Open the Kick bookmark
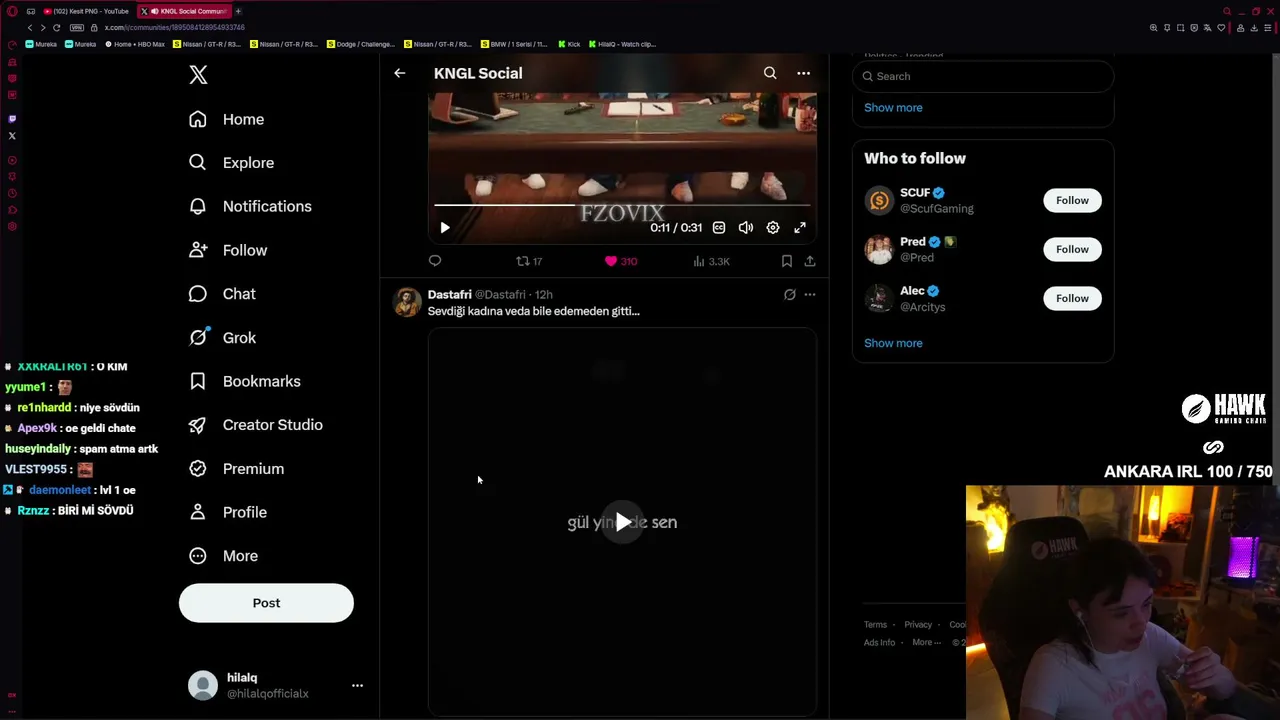This screenshot has height=720, width=1280. click(x=569, y=44)
